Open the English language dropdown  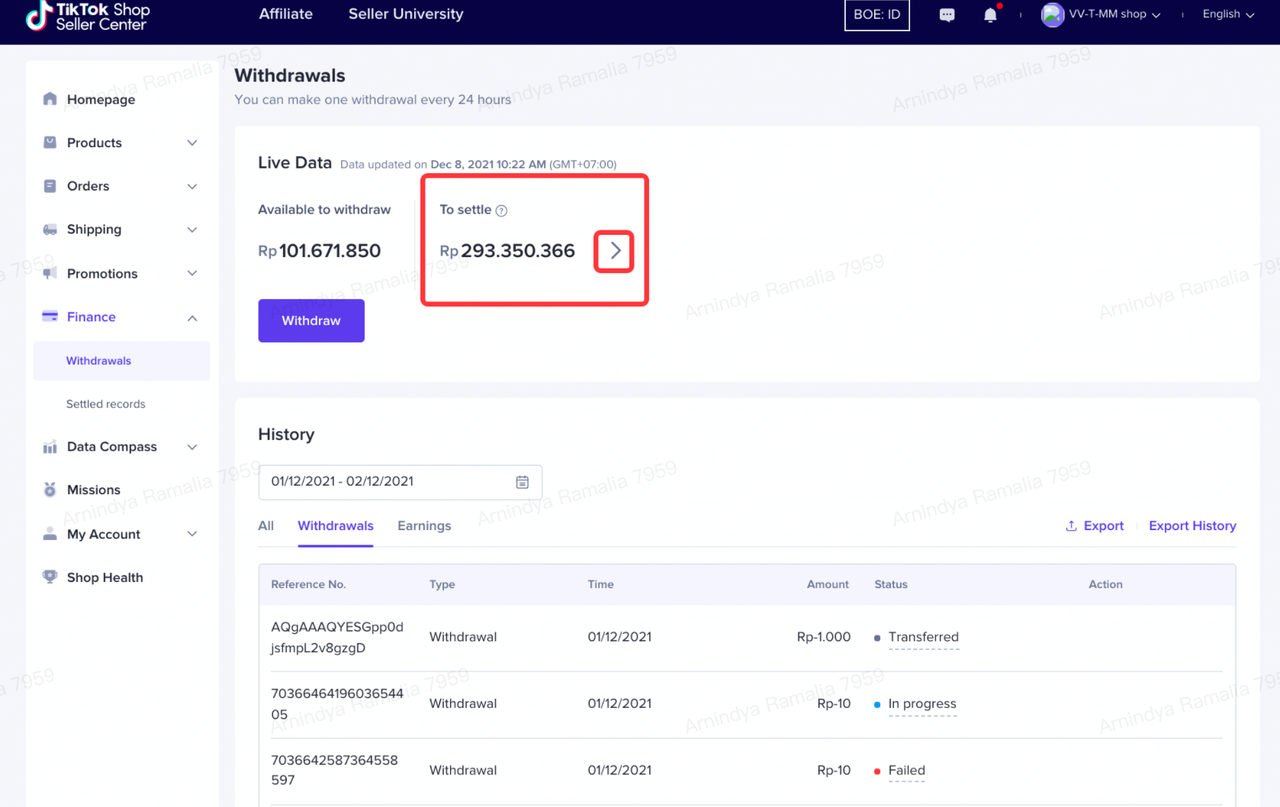point(1228,15)
